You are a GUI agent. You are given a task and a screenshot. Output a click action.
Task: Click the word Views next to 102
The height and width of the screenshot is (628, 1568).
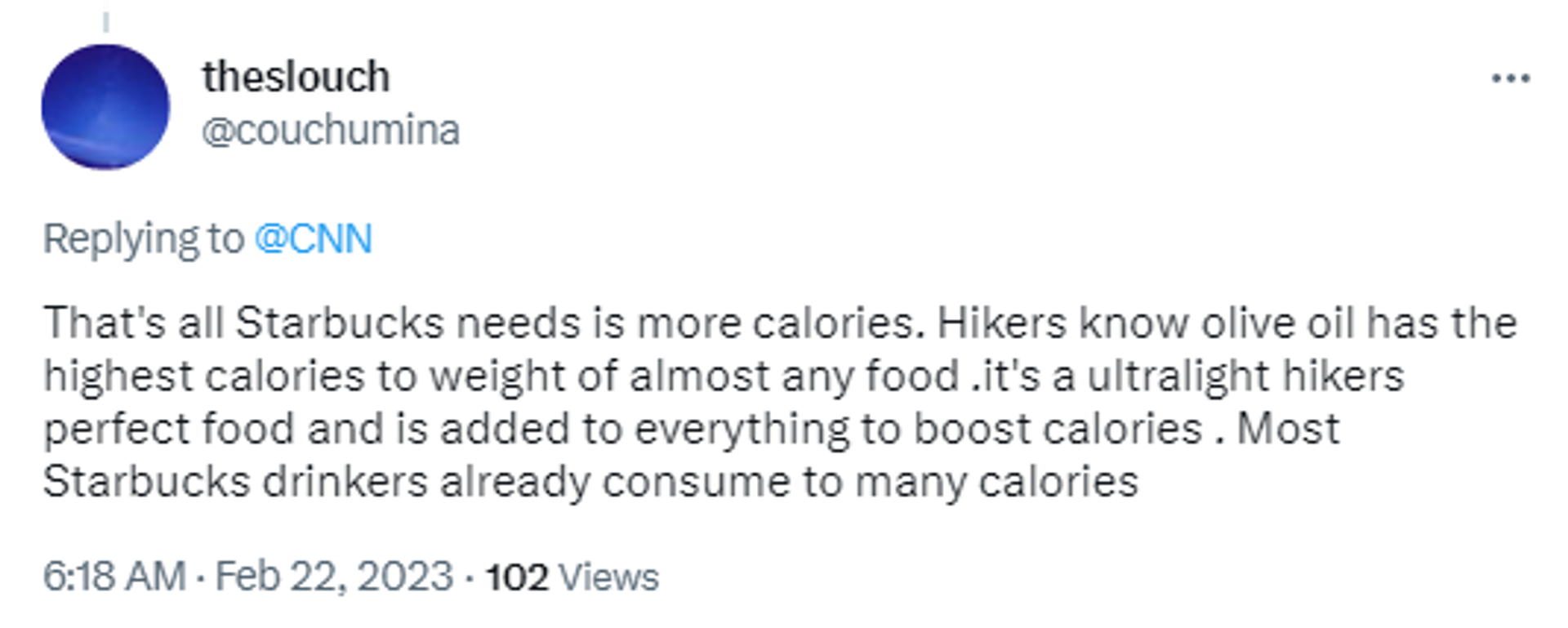point(609,577)
